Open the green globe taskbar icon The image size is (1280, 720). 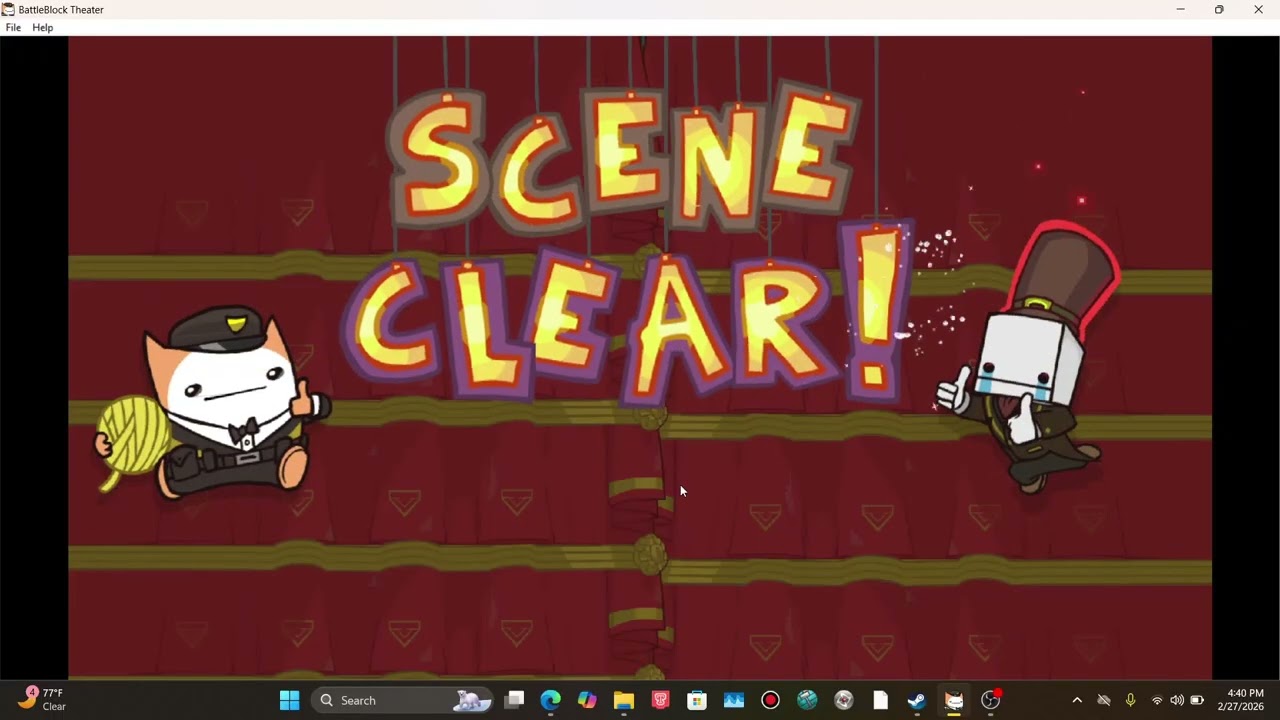coord(807,700)
